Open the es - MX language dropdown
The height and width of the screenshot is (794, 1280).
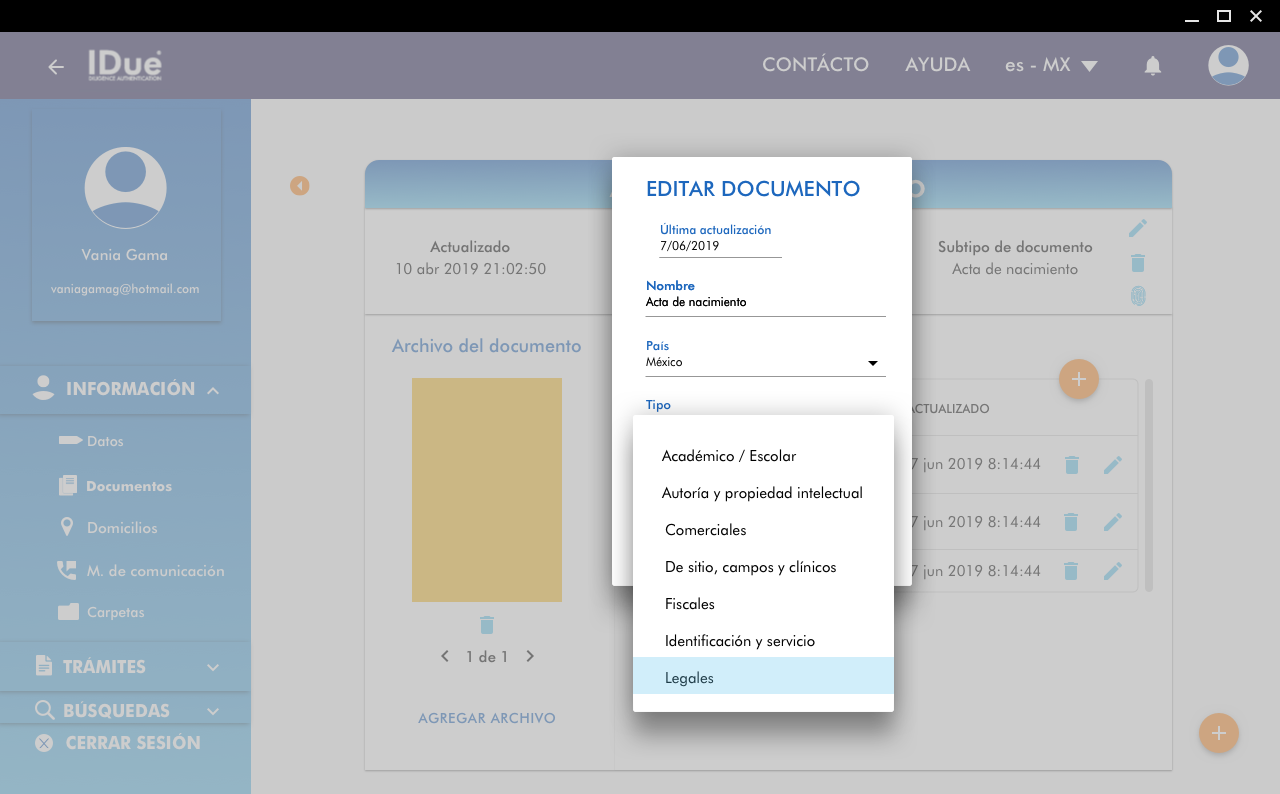coord(1051,65)
